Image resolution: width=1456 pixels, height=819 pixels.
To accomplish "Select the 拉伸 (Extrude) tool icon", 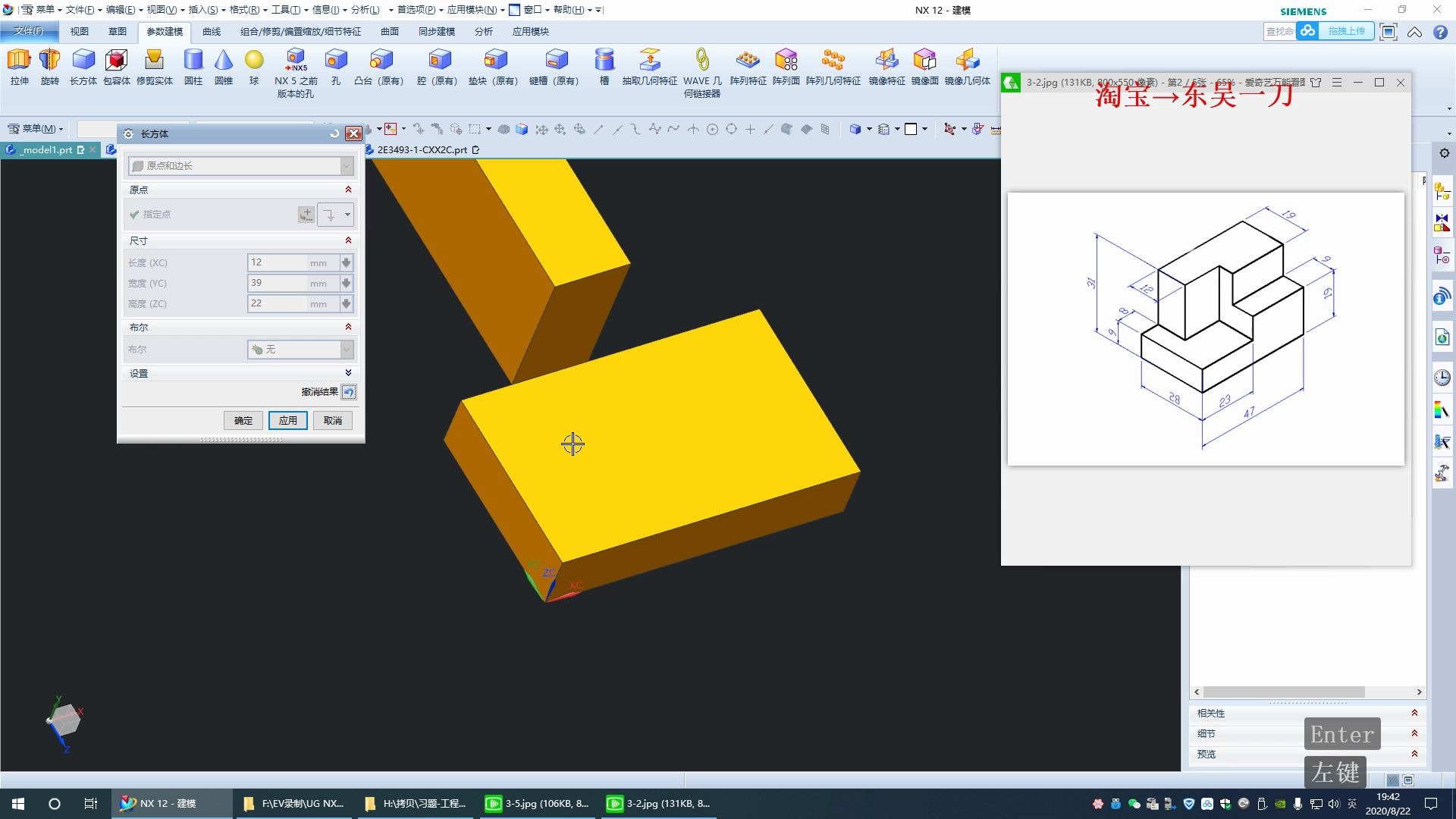I will click(x=19, y=61).
